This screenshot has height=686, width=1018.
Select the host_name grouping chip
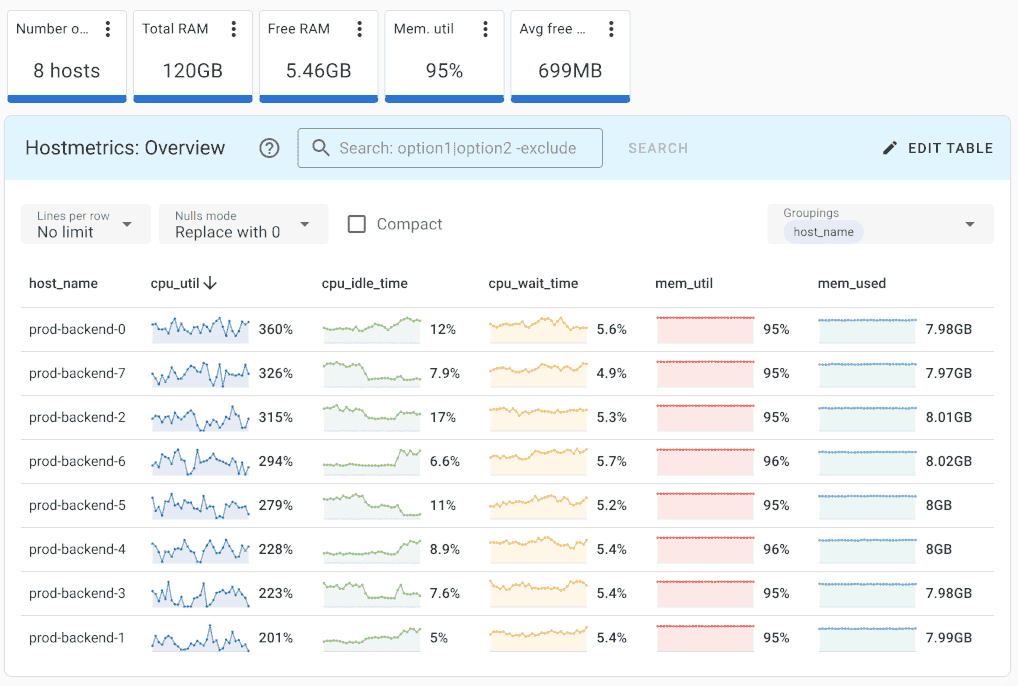click(x=823, y=232)
